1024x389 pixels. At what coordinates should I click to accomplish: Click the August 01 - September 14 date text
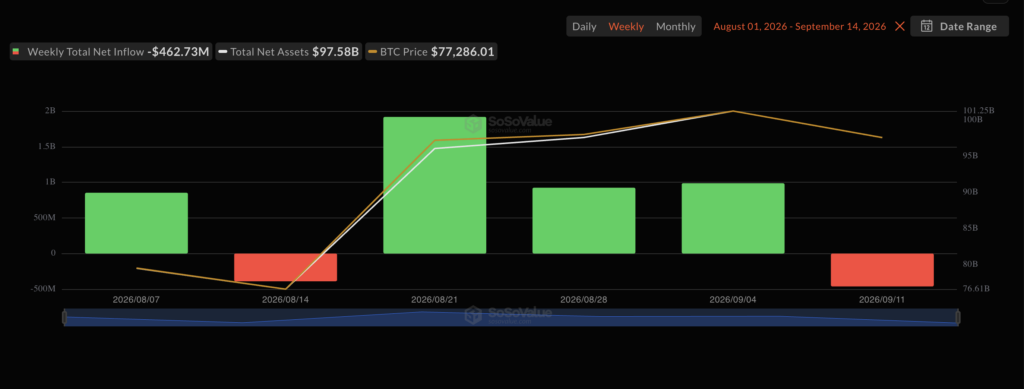tap(799, 27)
